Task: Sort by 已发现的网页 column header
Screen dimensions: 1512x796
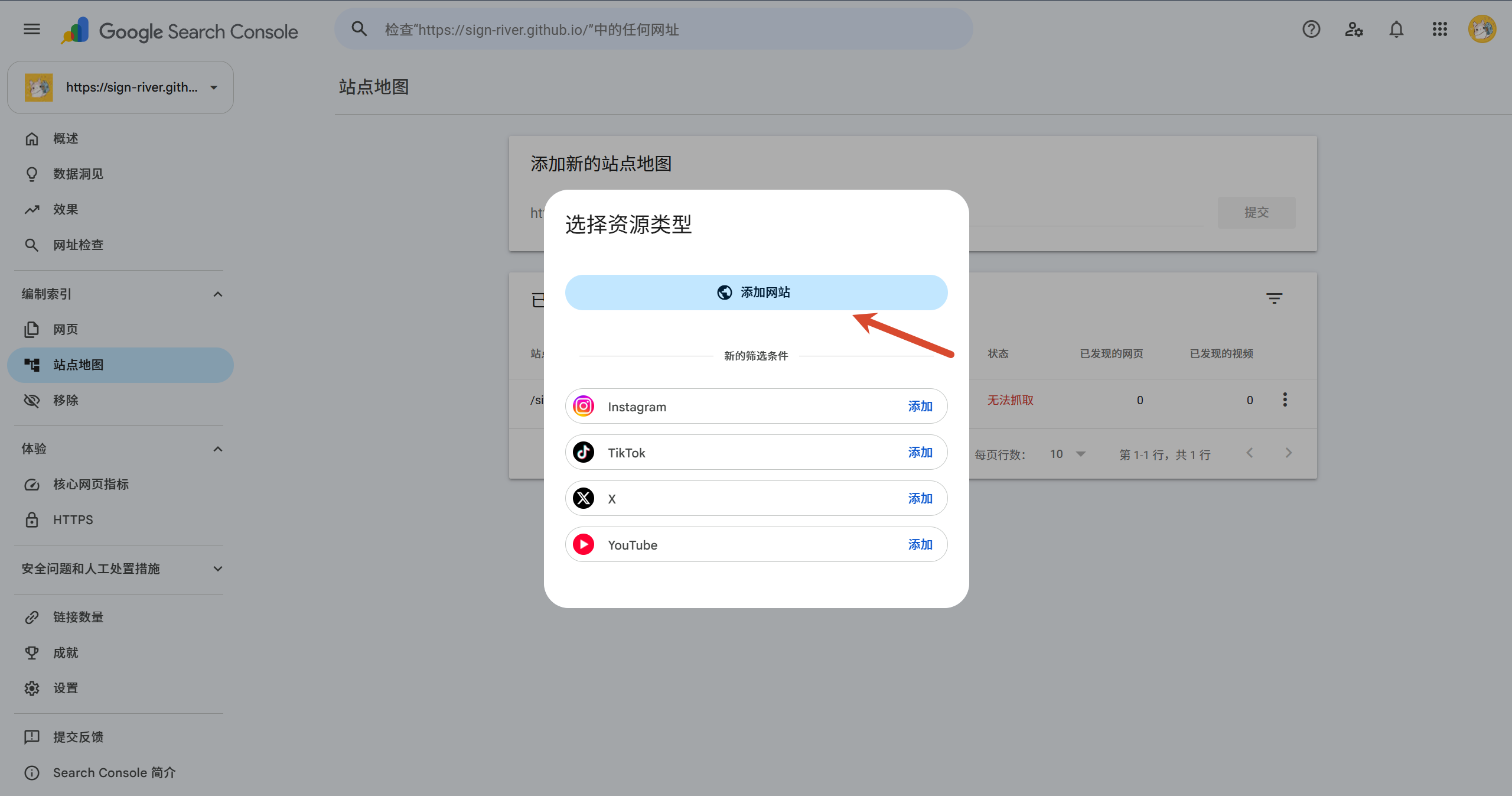Action: [1112, 353]
